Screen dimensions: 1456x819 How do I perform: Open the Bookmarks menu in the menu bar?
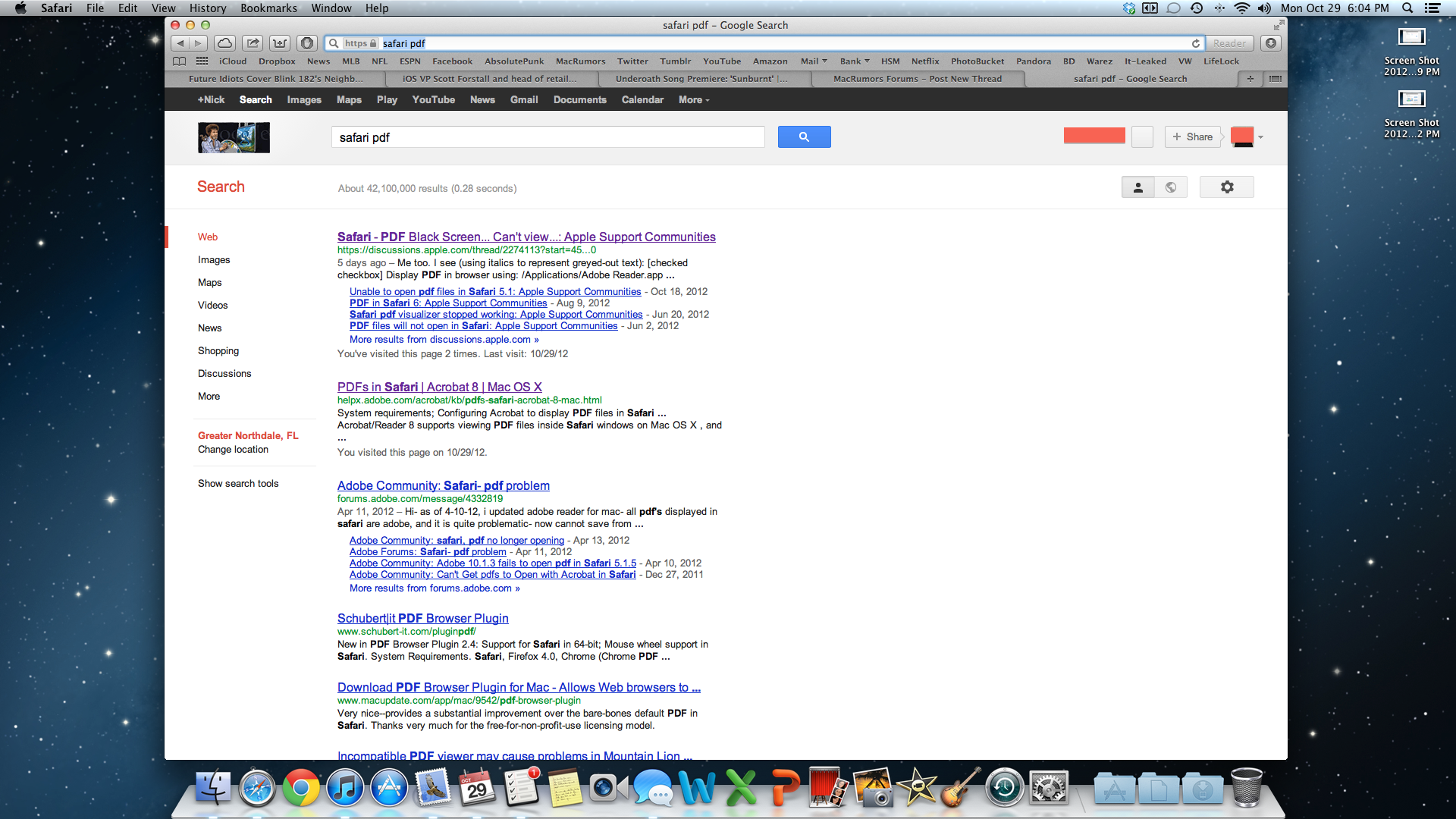click(x=268, y=8)
